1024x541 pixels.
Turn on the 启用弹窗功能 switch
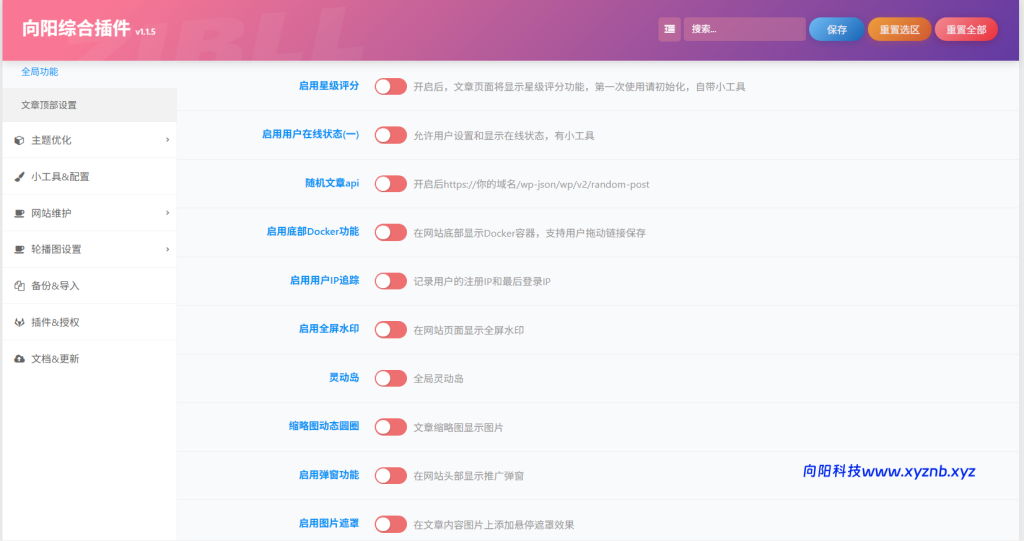[391, 476]
